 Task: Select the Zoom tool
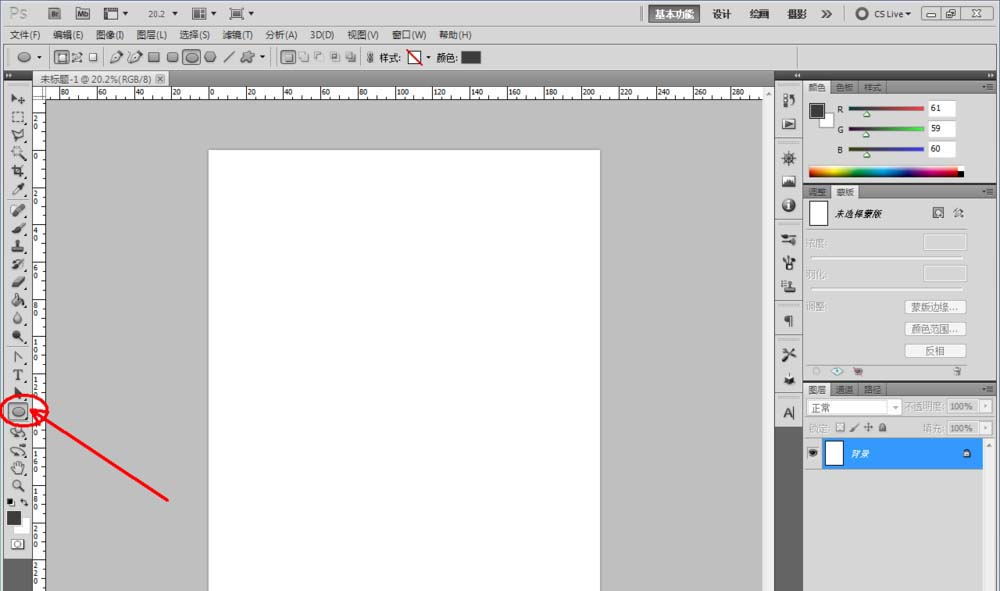18,486
